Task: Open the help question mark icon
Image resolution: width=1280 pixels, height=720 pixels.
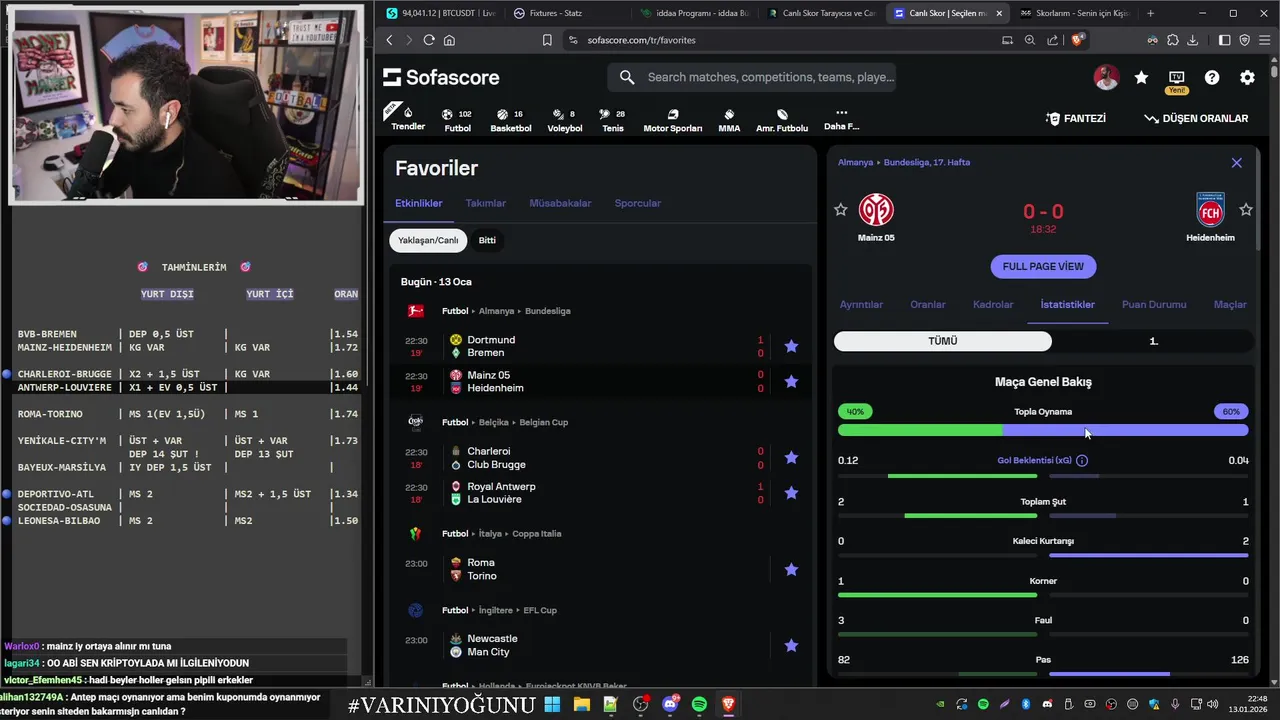Action: (1212, 77)
